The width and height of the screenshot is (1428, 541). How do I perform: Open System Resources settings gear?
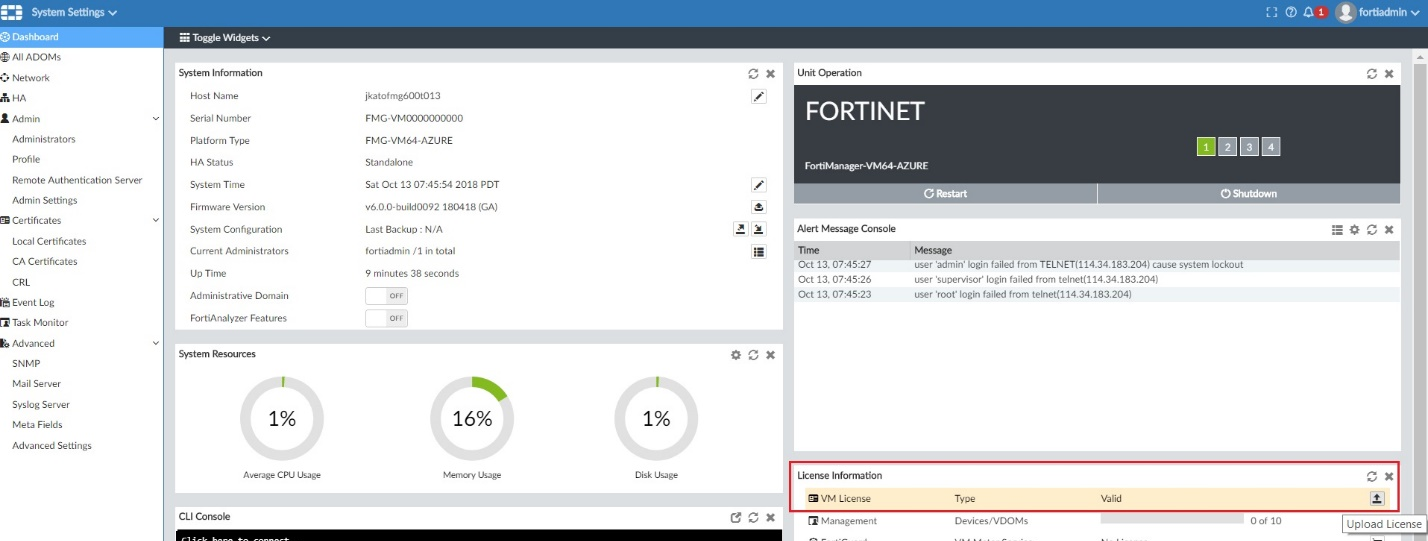coord(736,354)
